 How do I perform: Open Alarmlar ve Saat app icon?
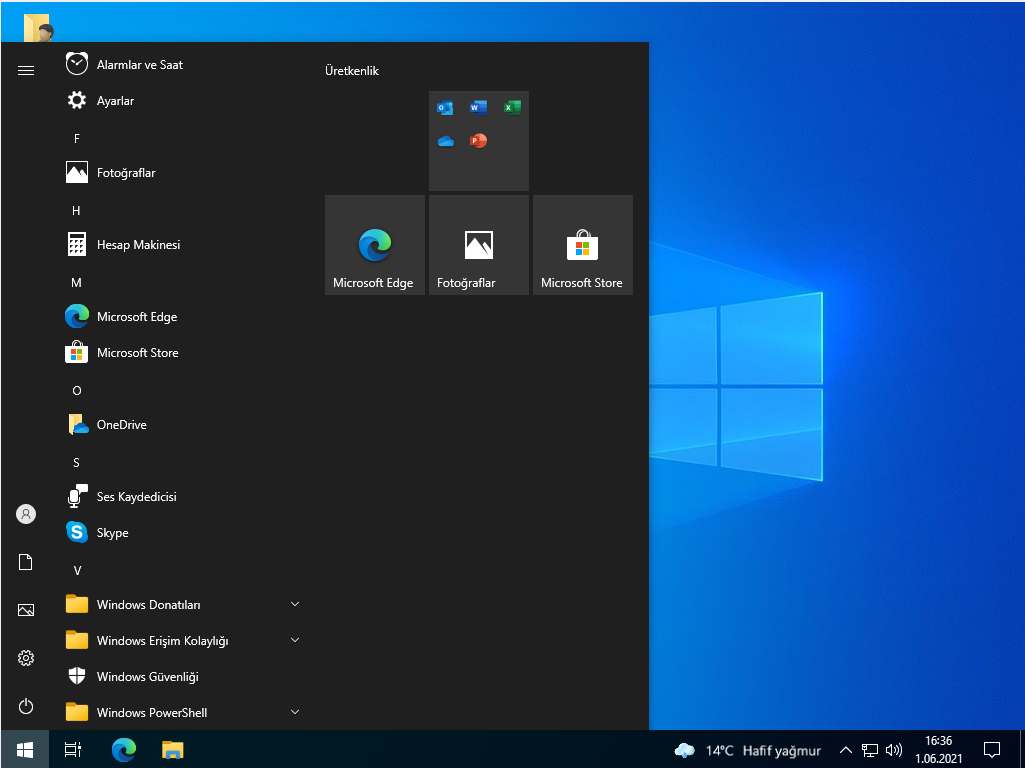pyautogui.click(x=76, y=64)
